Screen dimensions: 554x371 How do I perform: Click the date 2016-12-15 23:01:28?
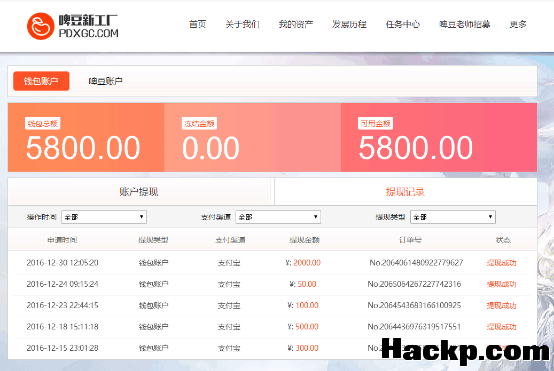[x=63, y=348]
